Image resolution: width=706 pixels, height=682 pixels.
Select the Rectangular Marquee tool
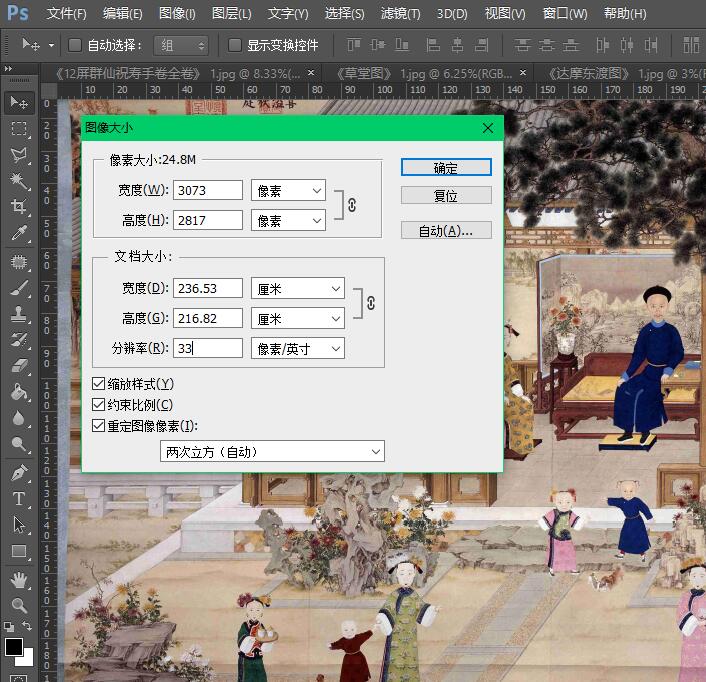[x=19, y=129]
